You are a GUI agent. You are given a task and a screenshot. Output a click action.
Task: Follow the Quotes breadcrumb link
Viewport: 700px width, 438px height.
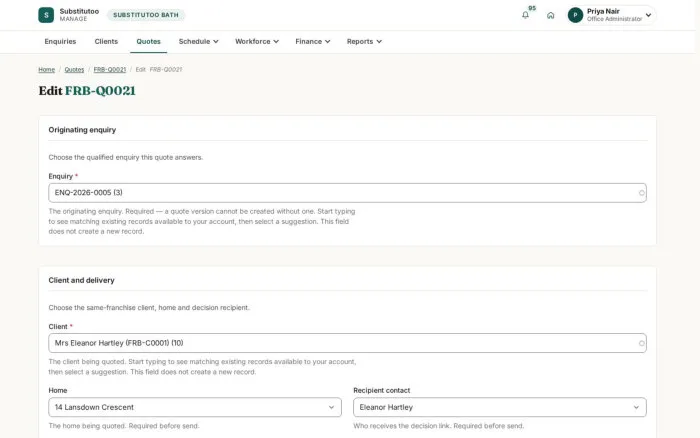(x=74, y=70)
